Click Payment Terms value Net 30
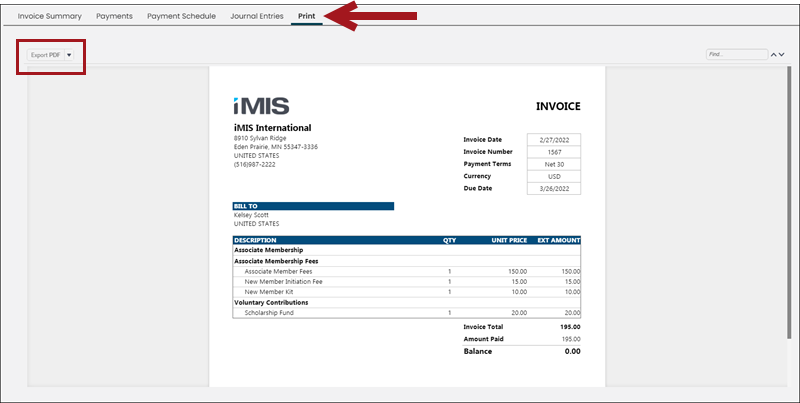Image resolution: width=800 pixels, height=403 pixels. pyautogui.click(x=554, y=164)
